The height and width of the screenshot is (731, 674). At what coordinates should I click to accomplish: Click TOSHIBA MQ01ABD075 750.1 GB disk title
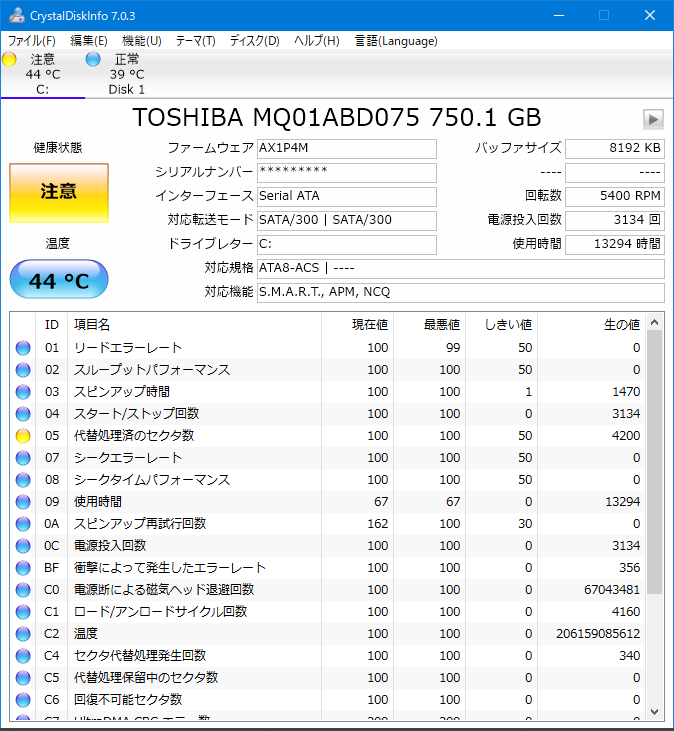tap(337, 117)
